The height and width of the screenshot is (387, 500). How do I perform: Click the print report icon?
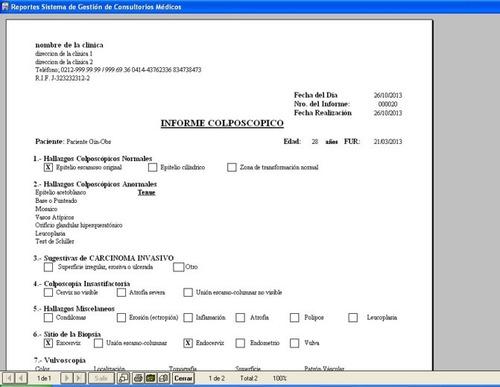click(x=138, y=378)
